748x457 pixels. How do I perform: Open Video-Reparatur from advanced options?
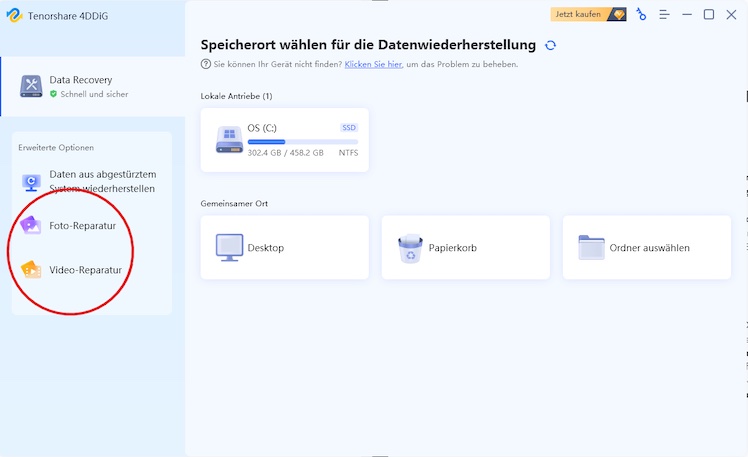[85, 270]
